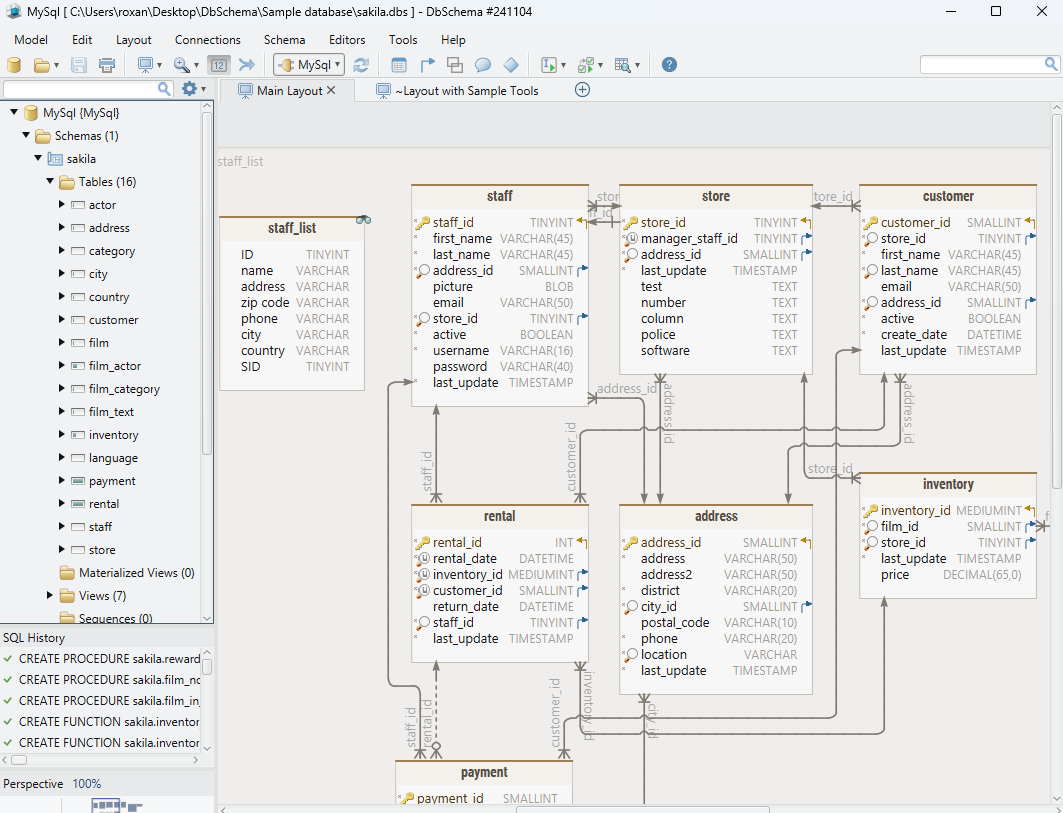Viewport: 1063px width, 813px height.
Task: Click the print icon in toolbar
Action: [x=107, y=65]
